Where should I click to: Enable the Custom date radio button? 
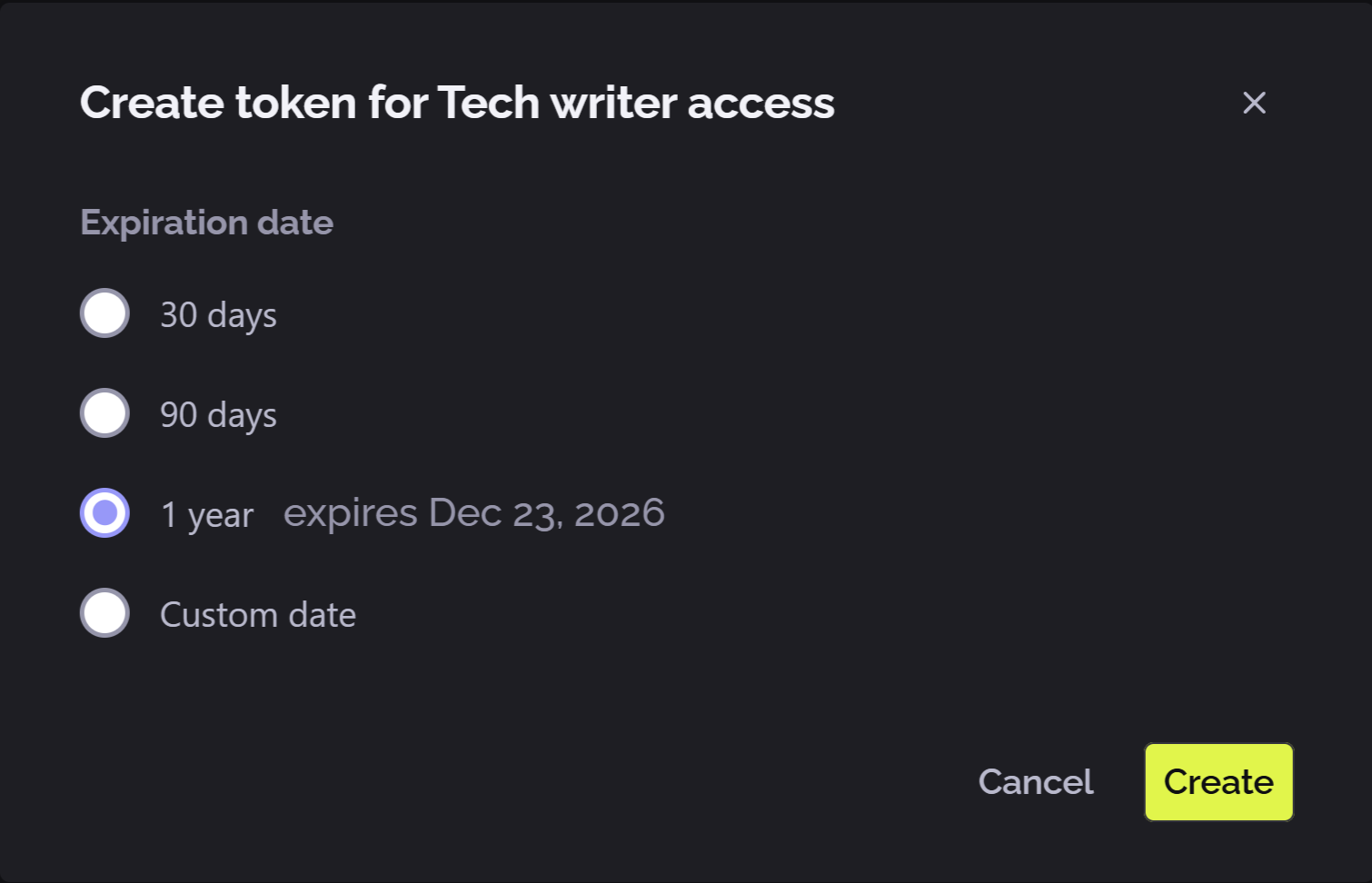[104, 613]
